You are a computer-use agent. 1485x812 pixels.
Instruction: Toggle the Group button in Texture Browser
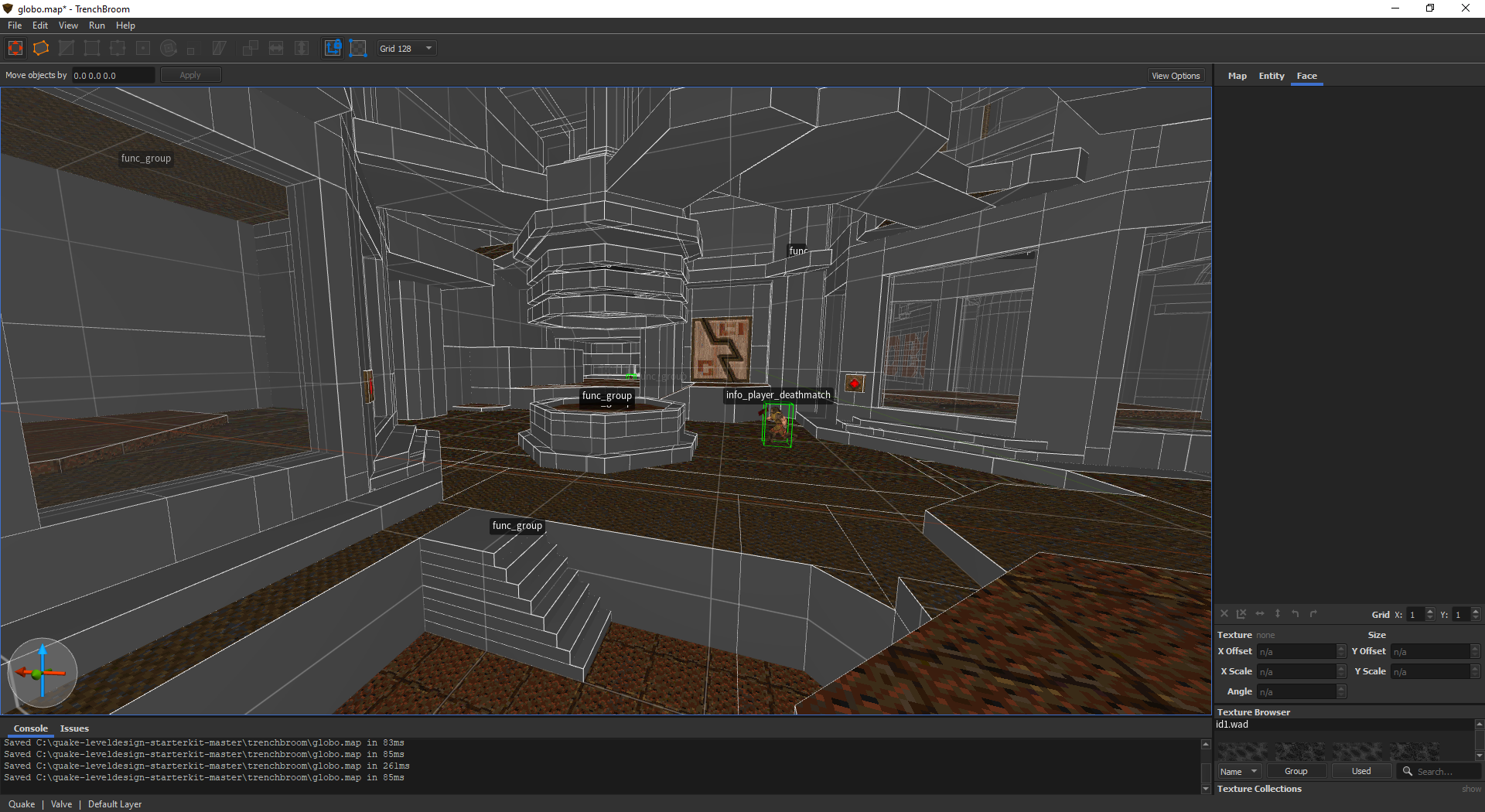[x=1296, y=772]
